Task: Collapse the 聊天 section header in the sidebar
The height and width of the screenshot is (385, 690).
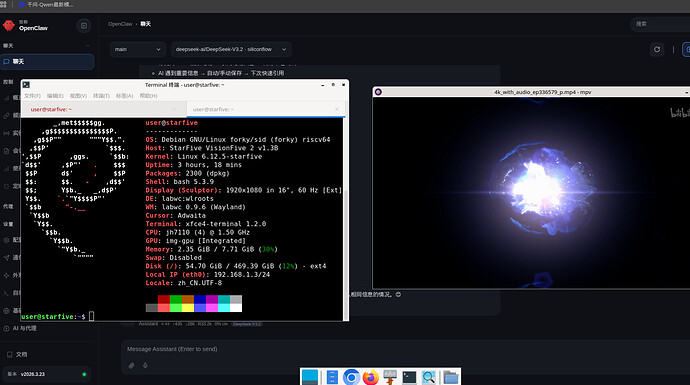Action: 47,46
